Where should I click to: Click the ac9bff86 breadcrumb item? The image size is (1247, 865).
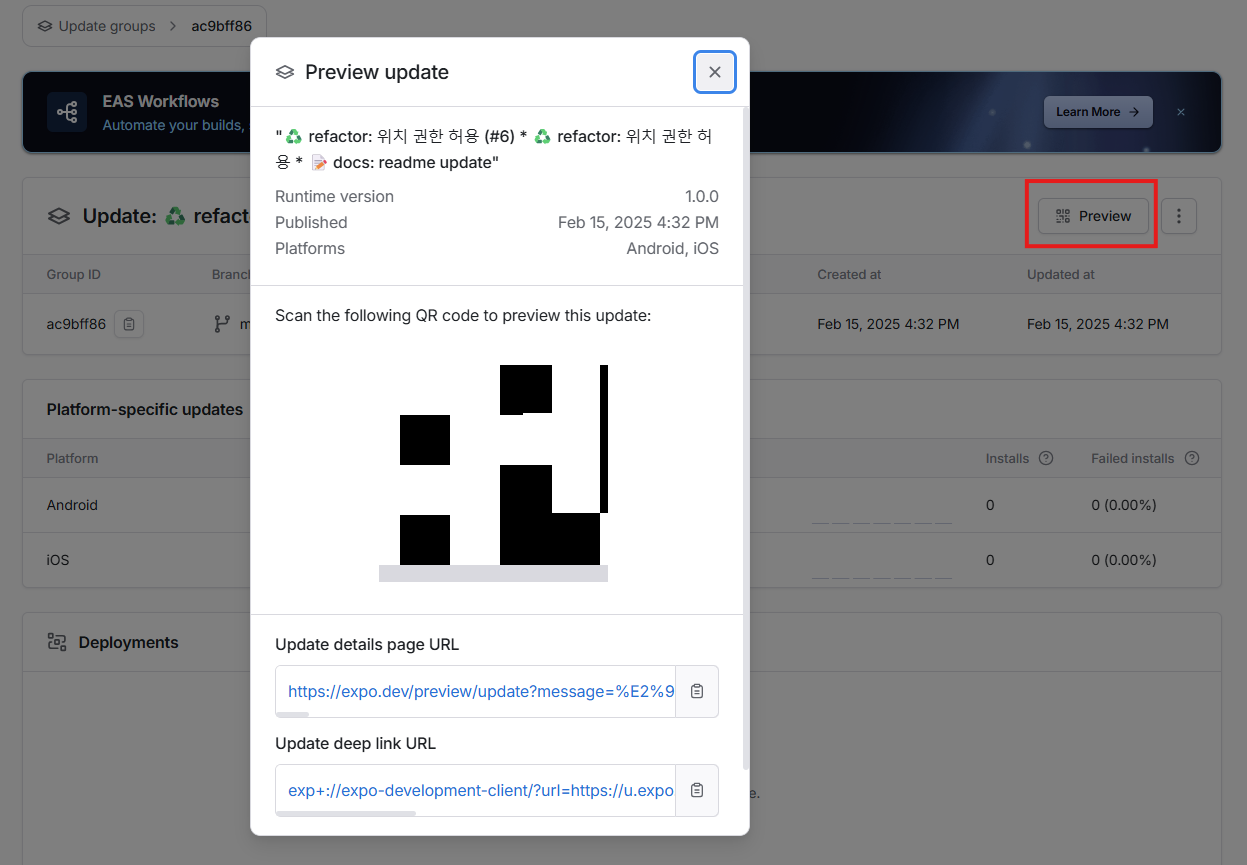coord(222,26)
